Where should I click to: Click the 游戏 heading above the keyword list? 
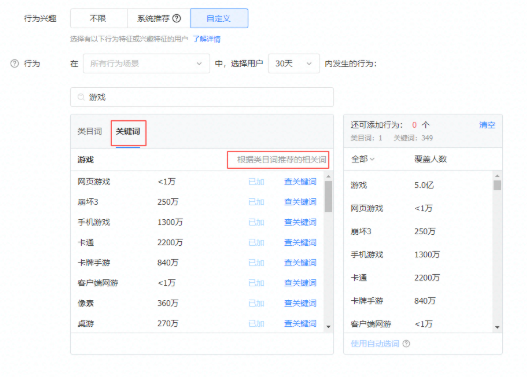point(86,160)
